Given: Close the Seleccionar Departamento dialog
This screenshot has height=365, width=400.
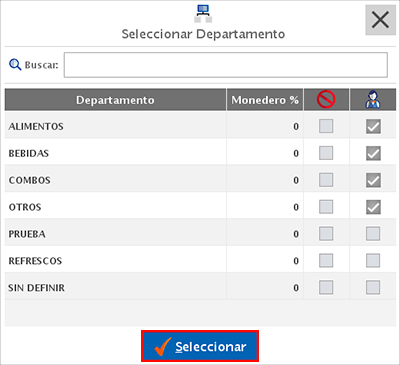Looking at the screenshot, I should tap(380, 20).
